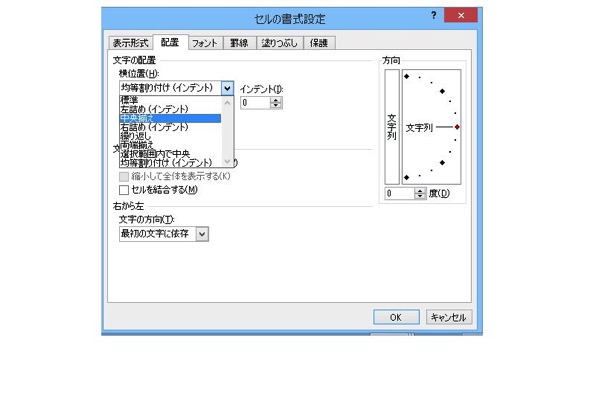Click the help question mark icon
The image size is (599, 419).
coord(434,15)
